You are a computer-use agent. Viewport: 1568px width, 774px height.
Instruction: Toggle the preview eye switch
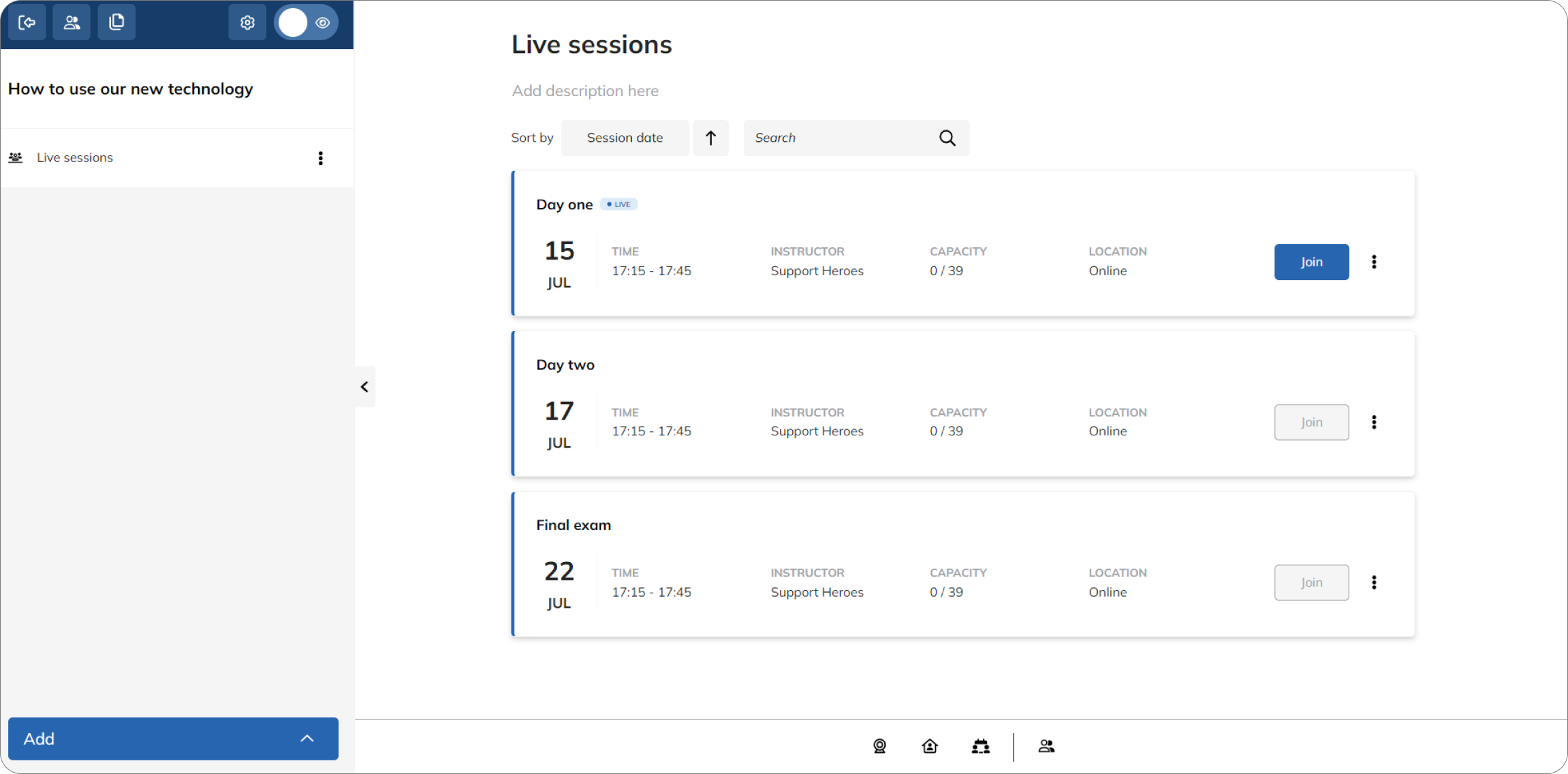click(306, 22)
